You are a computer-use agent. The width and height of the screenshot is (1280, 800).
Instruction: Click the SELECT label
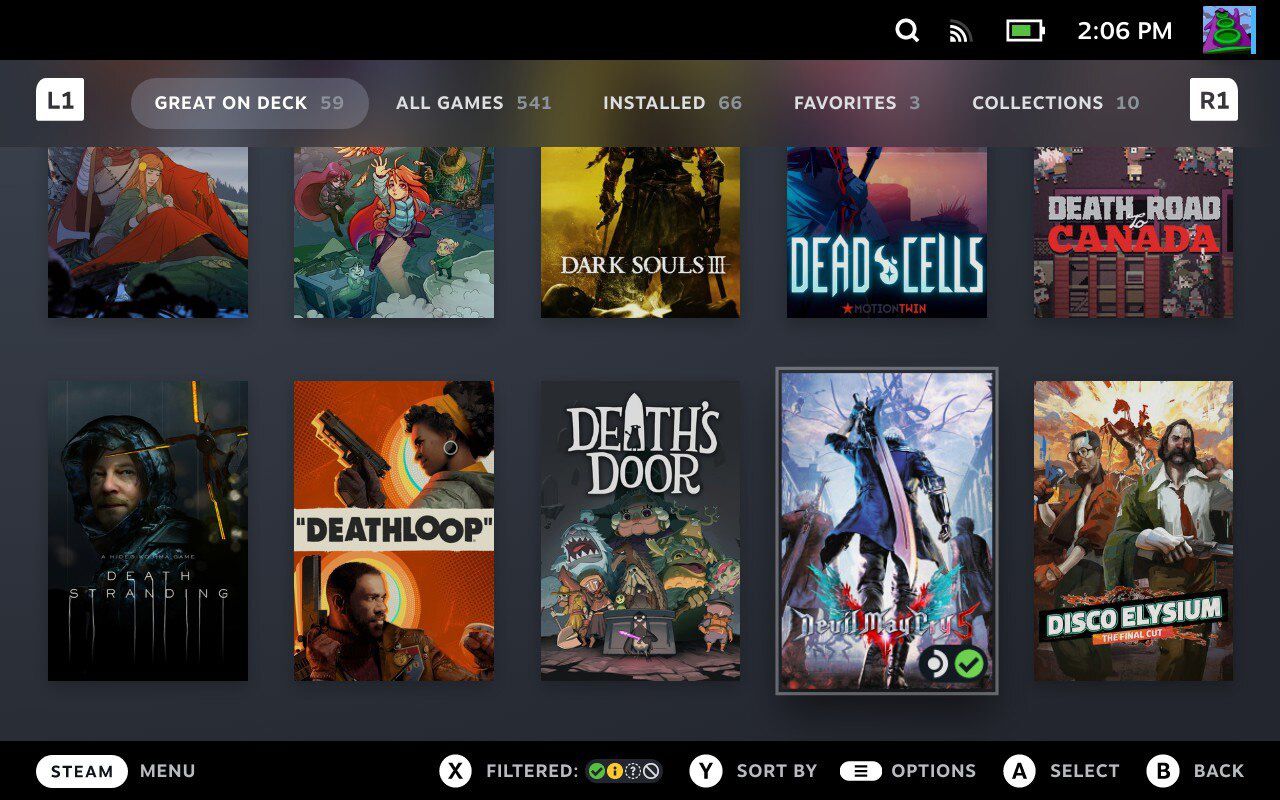click(x=1085, y=771)
